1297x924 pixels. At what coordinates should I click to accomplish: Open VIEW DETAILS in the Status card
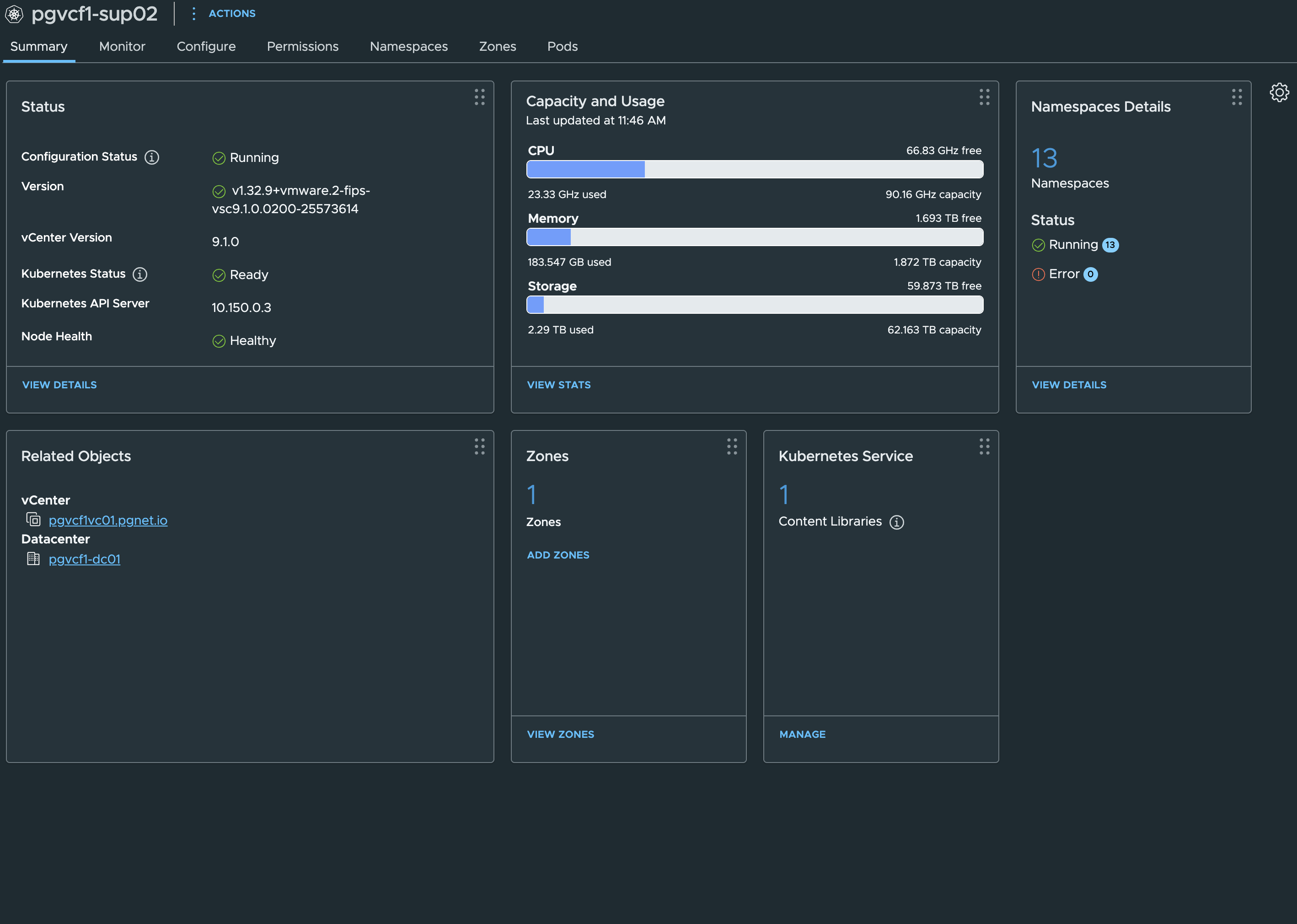point(59,385)
